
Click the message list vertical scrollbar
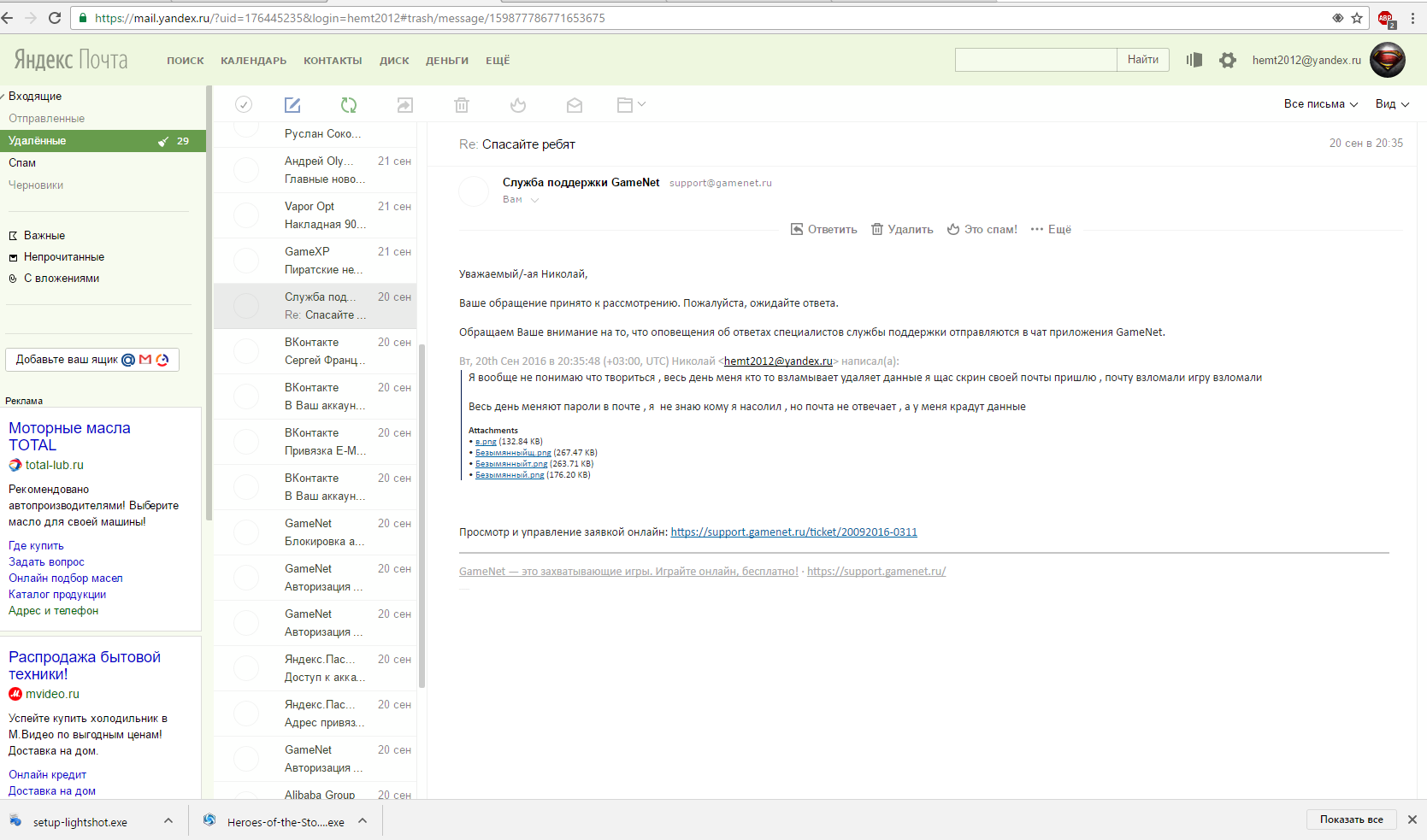[422, 513]
